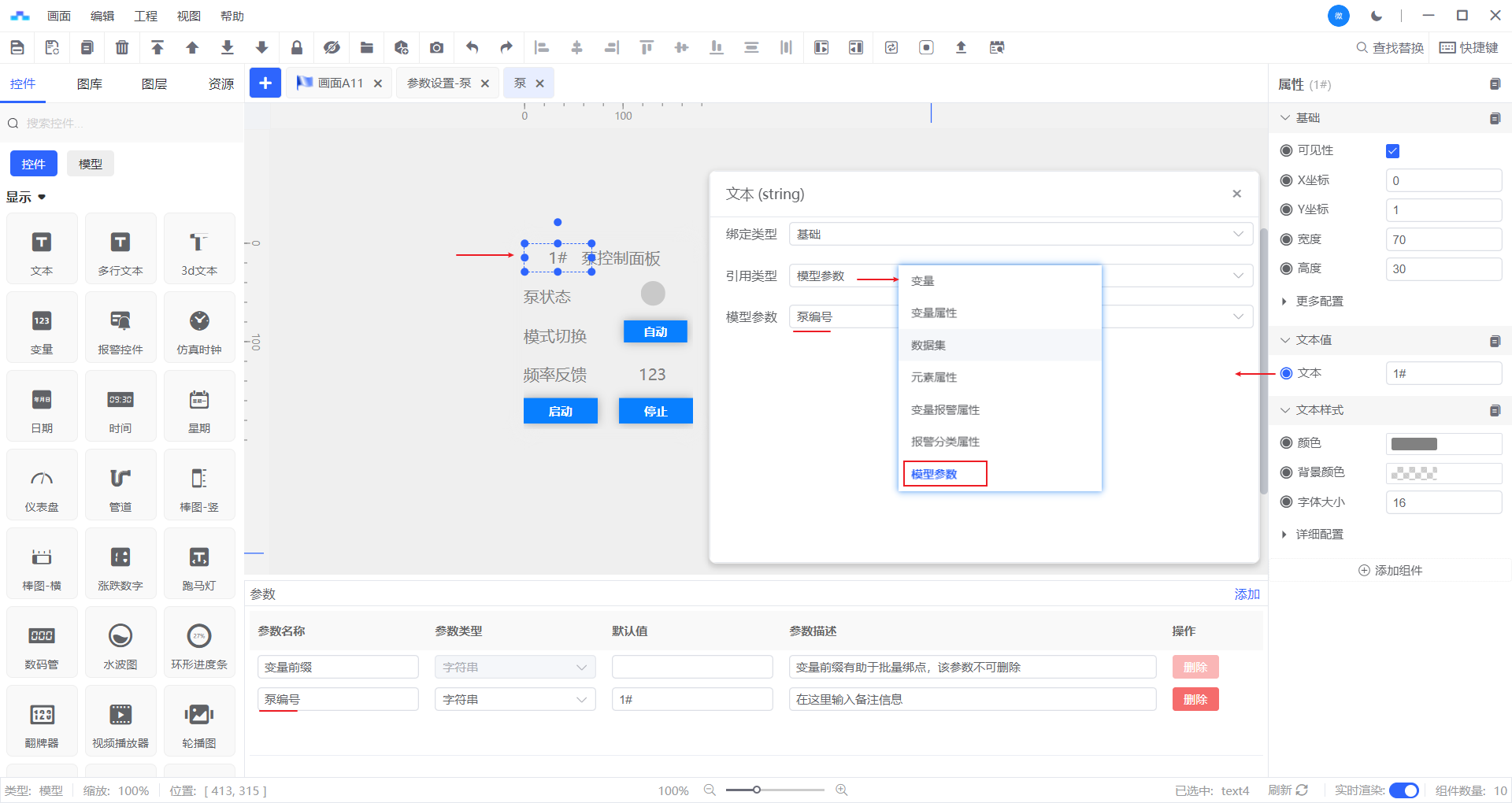This screenshot has height=803, width=1512.
Task: Expand the 更多配置 section
Action: [1319, 302]
